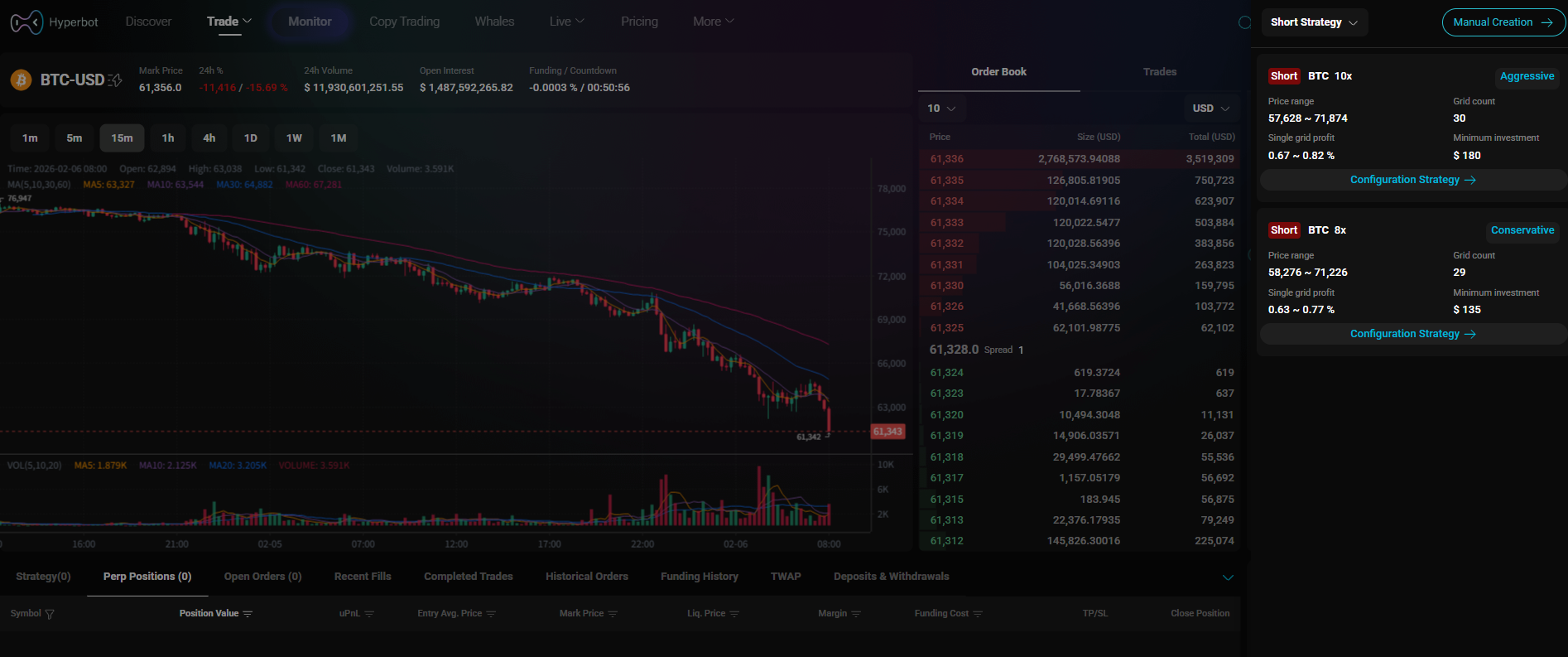Select the 1h chart timeframe
The width and height of the screenshot is (1568, 657).
(x=168, y=138)
